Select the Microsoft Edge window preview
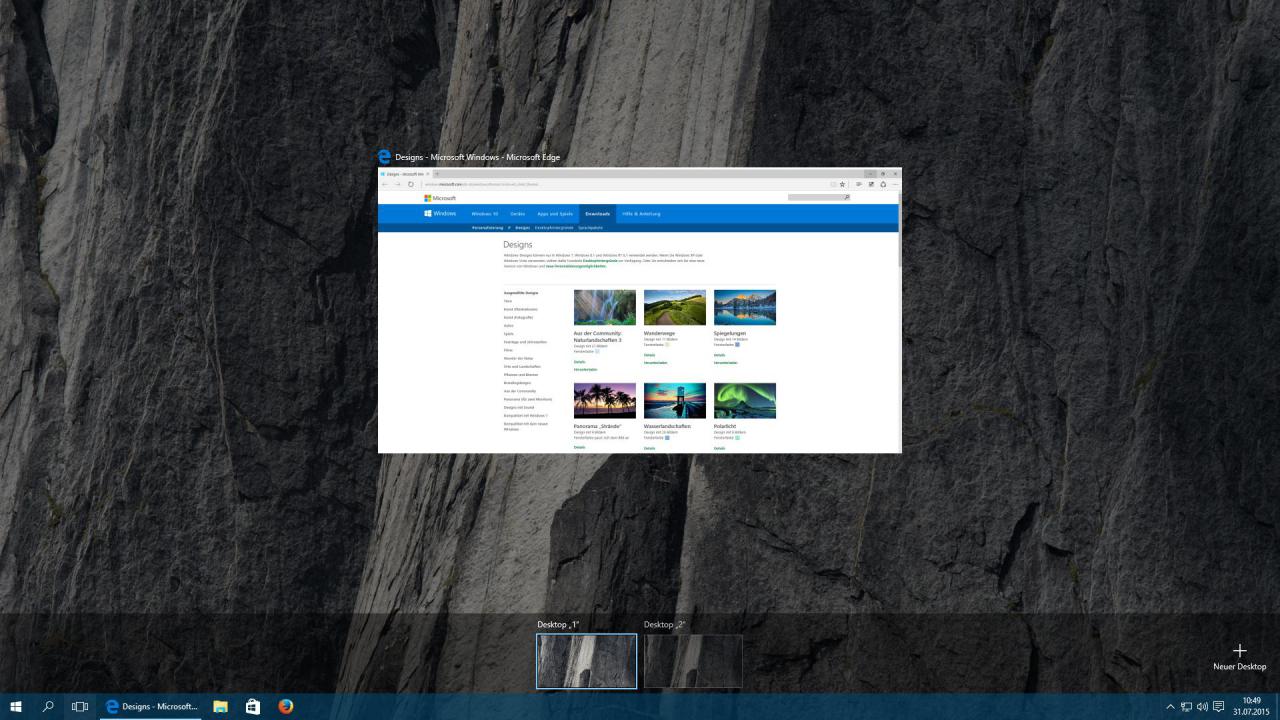The image size is (1280, 720). tap(640, 310)
